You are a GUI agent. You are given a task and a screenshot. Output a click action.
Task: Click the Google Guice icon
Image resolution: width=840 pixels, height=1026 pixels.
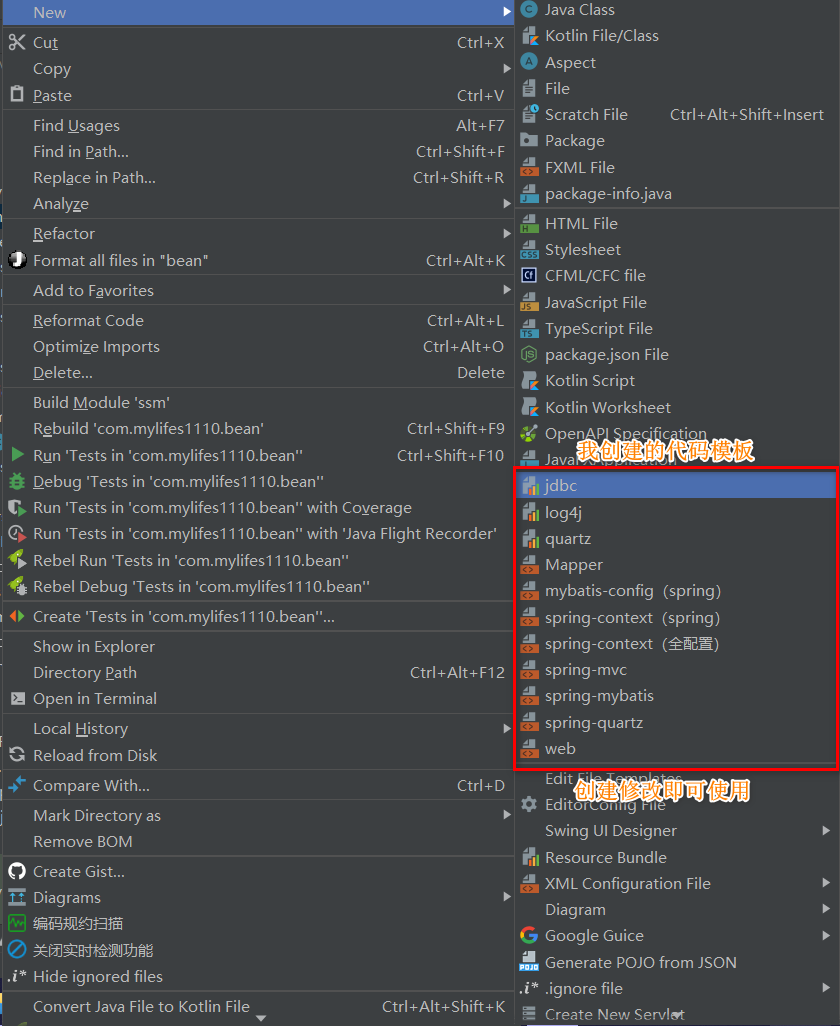(x=529, y=936)
